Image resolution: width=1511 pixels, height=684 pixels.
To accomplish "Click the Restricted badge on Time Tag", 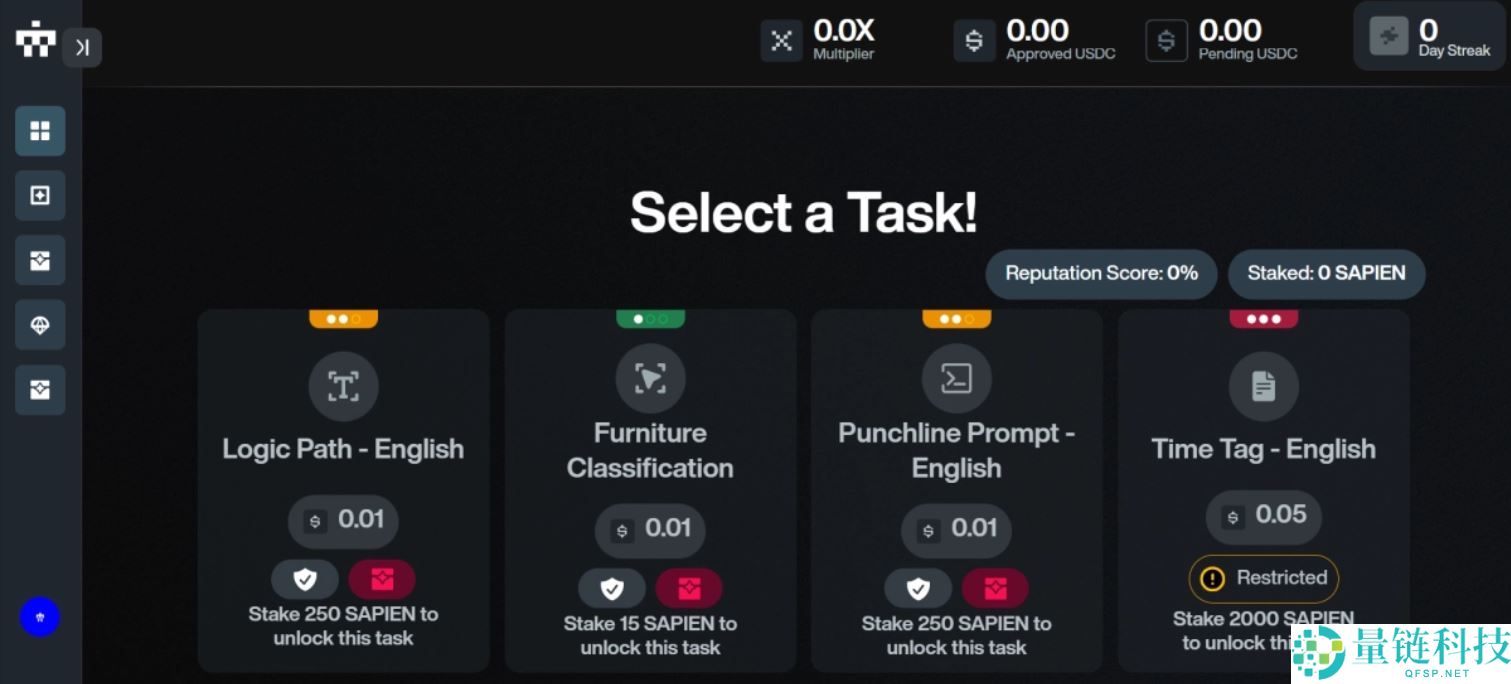I will [x=1263, y=578].
